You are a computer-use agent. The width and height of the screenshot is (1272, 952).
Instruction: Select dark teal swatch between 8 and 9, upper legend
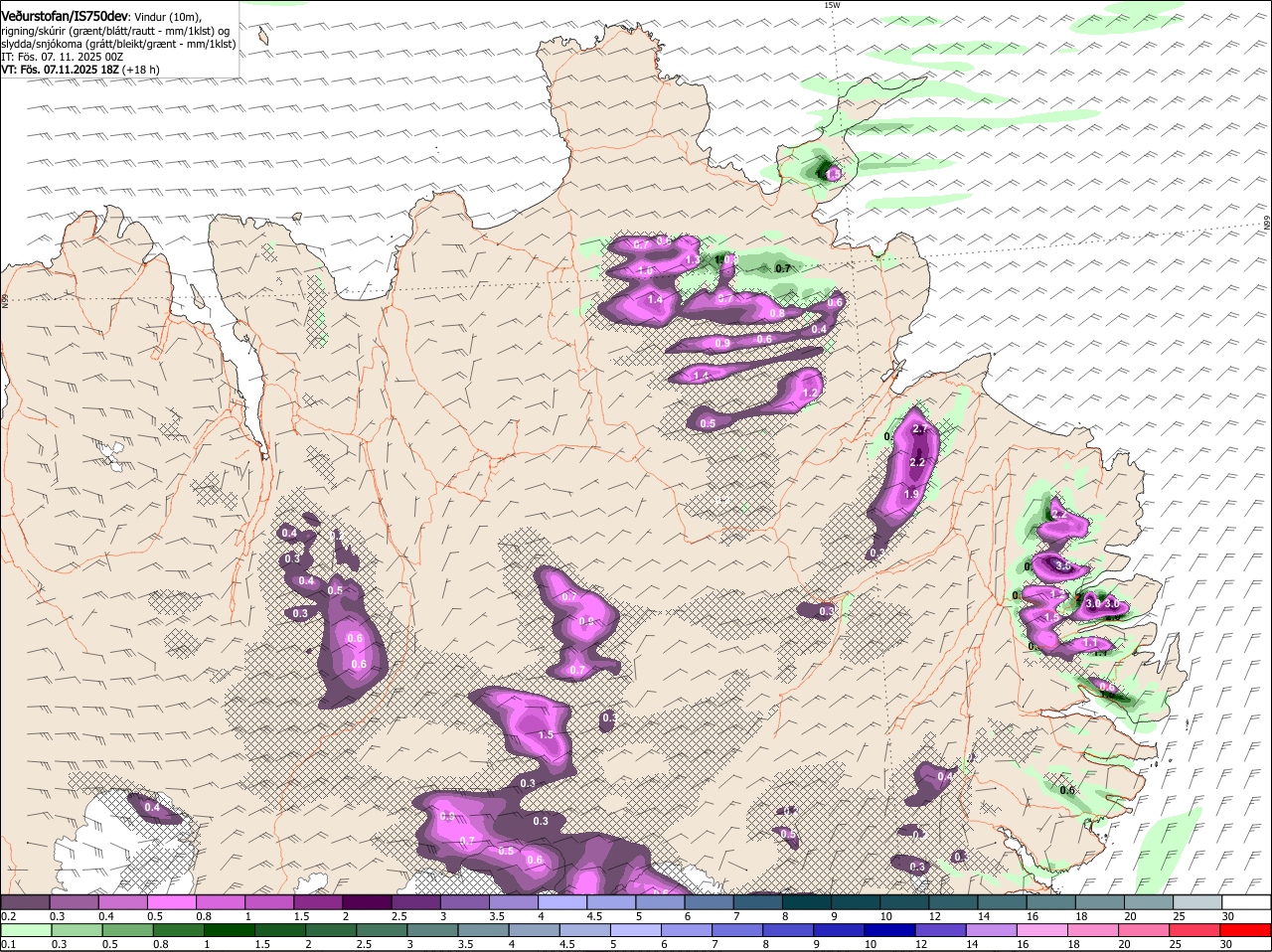[805, 902]
